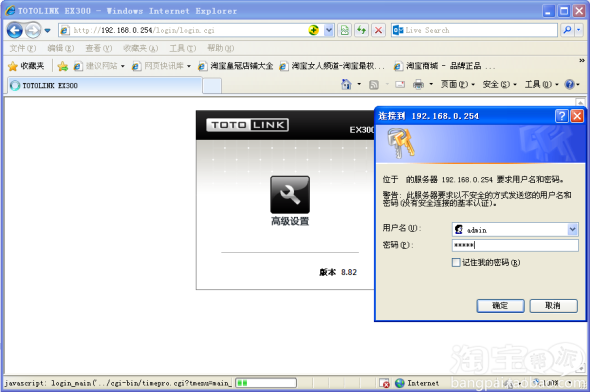The height and width of the screenshot is (392, 590).
Task: Click the search magnifier button
Action: pos(567,30)
